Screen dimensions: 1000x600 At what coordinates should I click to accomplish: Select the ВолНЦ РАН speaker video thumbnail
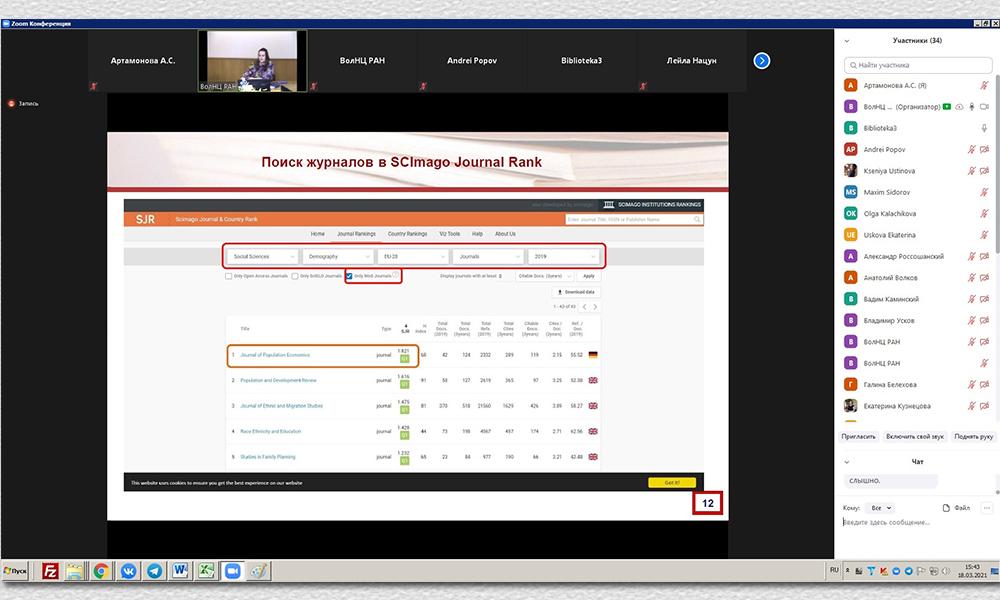point(253,61)
